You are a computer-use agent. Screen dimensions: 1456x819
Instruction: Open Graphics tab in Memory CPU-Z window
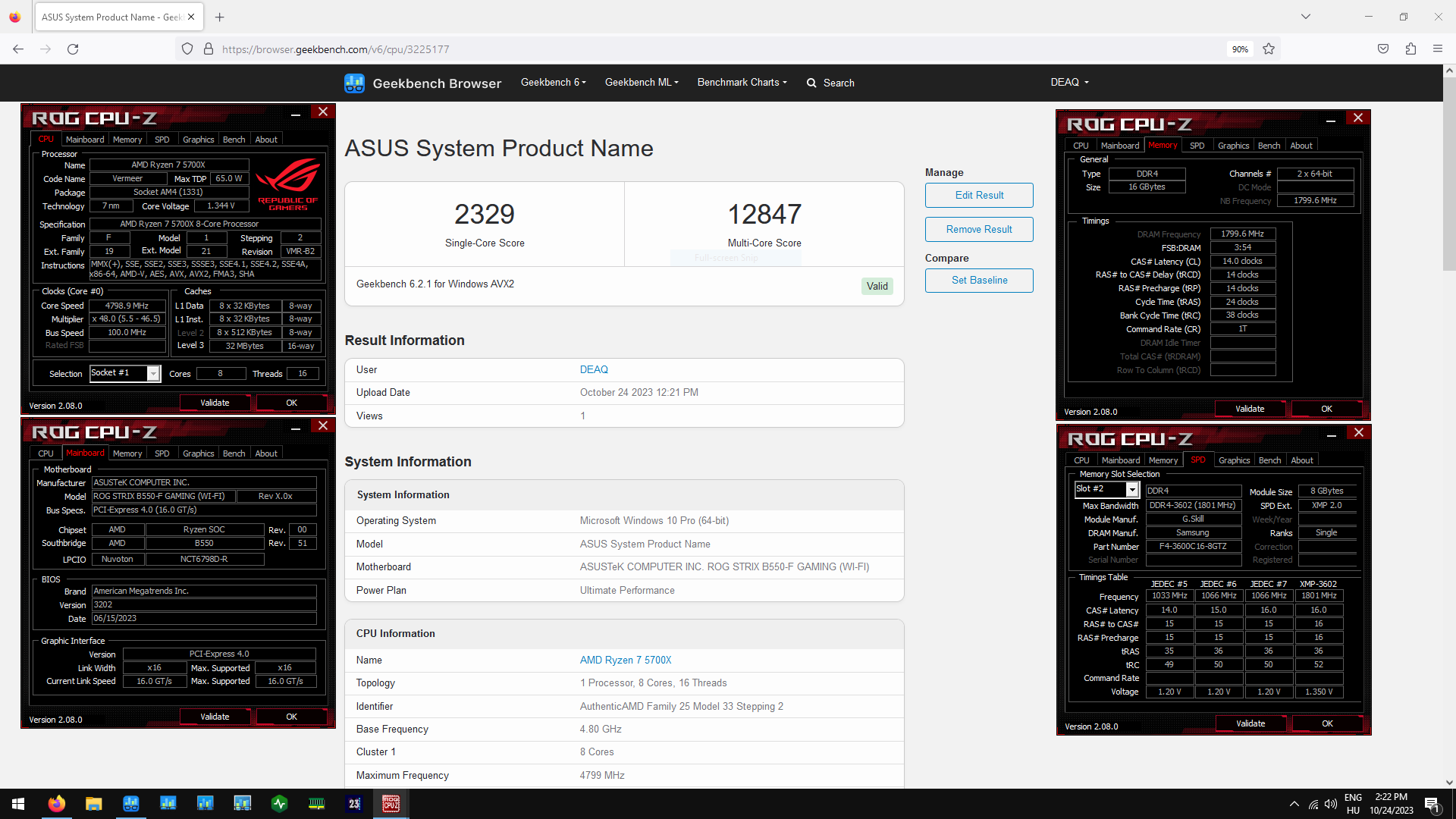pos(1233,146)
